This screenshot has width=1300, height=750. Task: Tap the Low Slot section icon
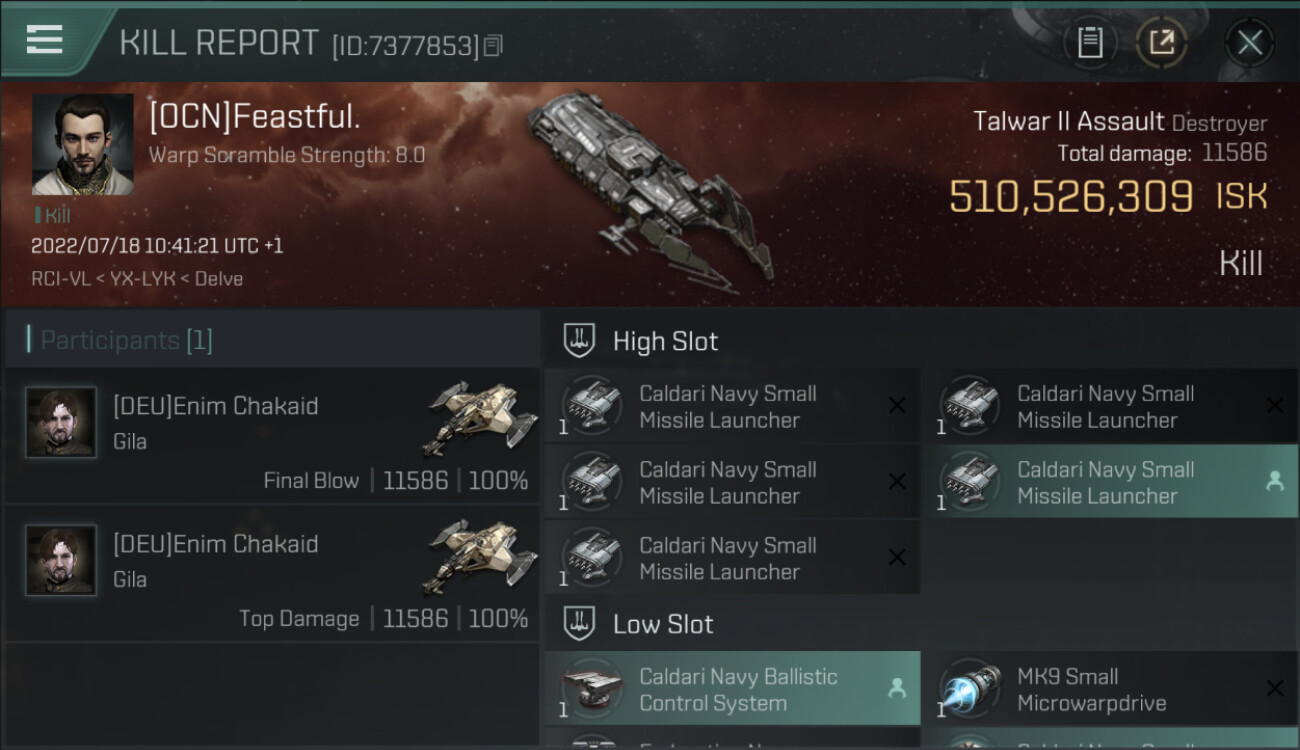tap(580, 624)
